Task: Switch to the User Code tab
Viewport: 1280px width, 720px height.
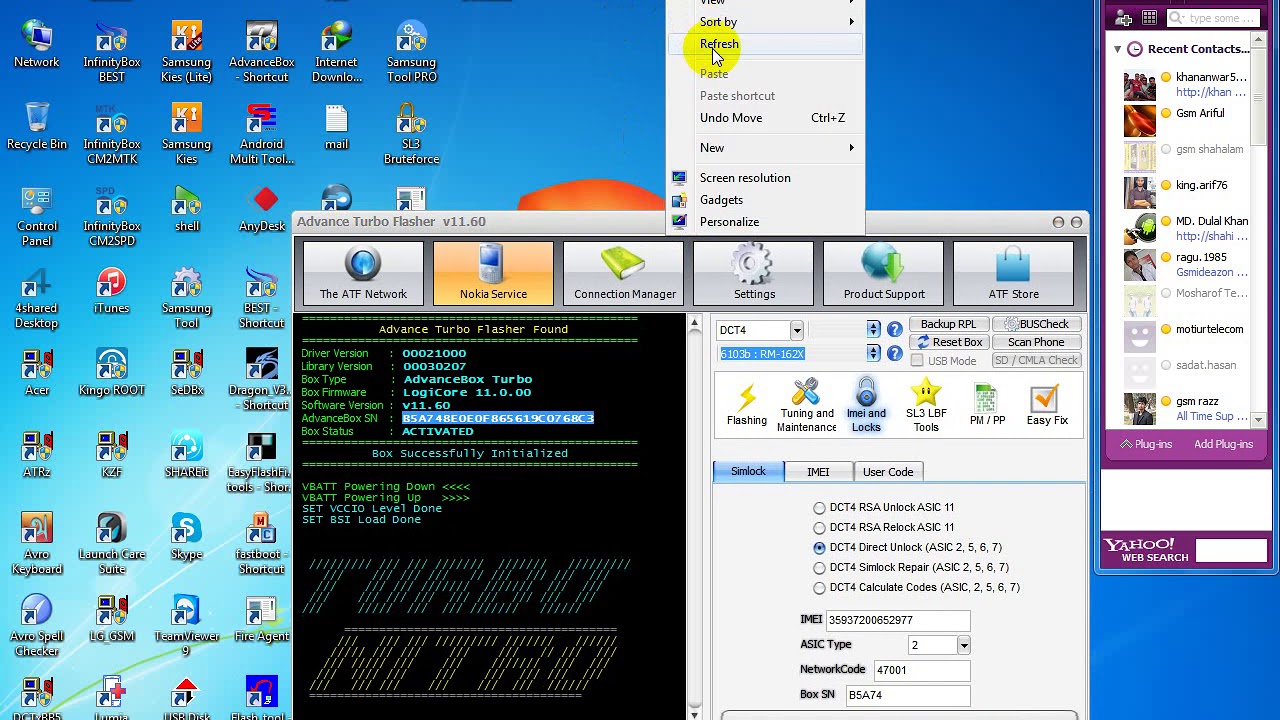Action: tap(888, 472)
